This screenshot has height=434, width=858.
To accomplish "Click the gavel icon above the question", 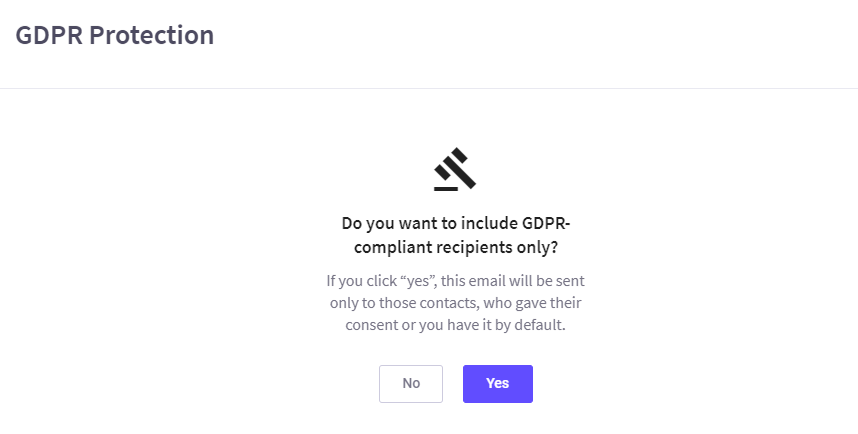I will pyautogui.click(x=455, y=169).
